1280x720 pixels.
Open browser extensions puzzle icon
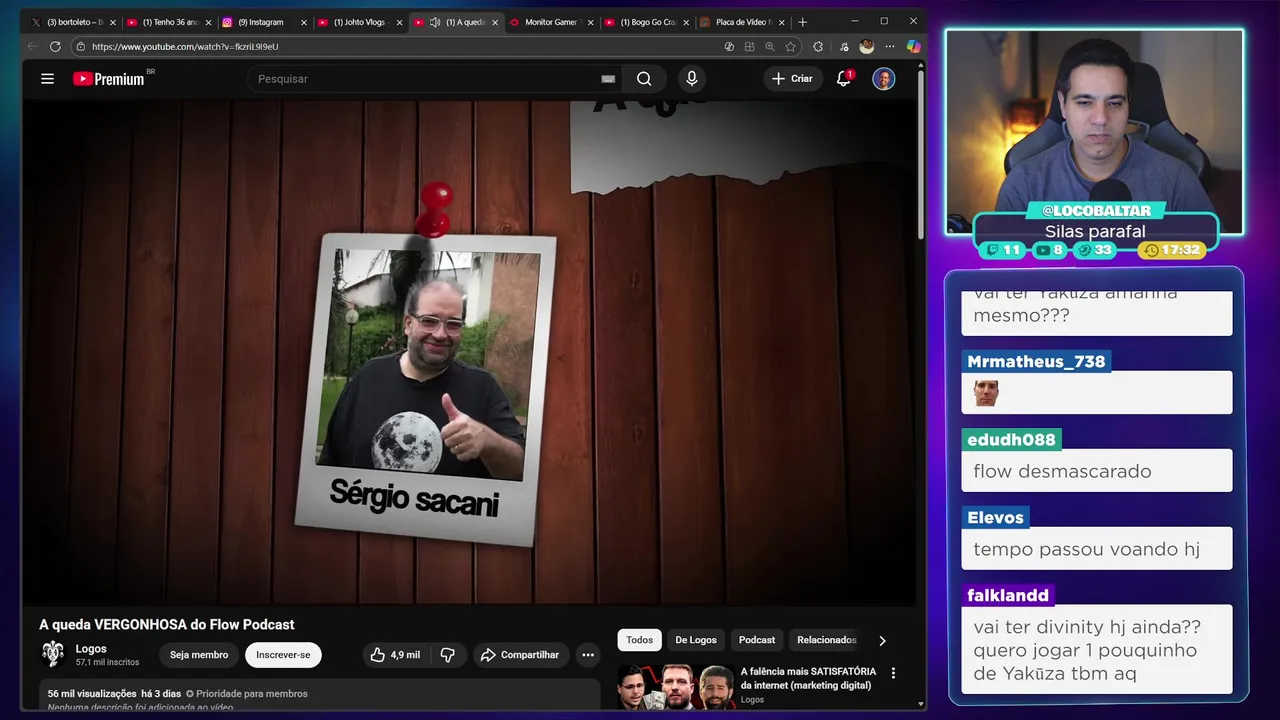coord(818,46)
